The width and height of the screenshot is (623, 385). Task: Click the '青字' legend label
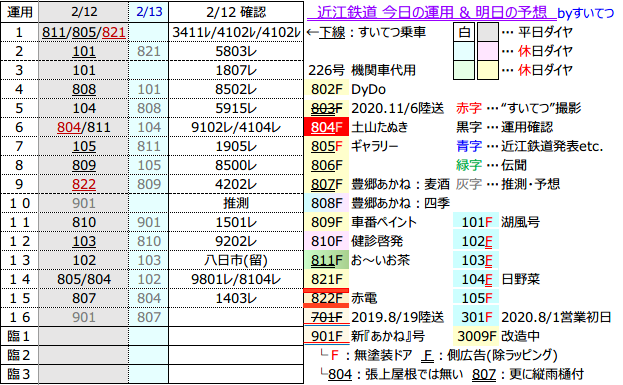click(469, 146)
